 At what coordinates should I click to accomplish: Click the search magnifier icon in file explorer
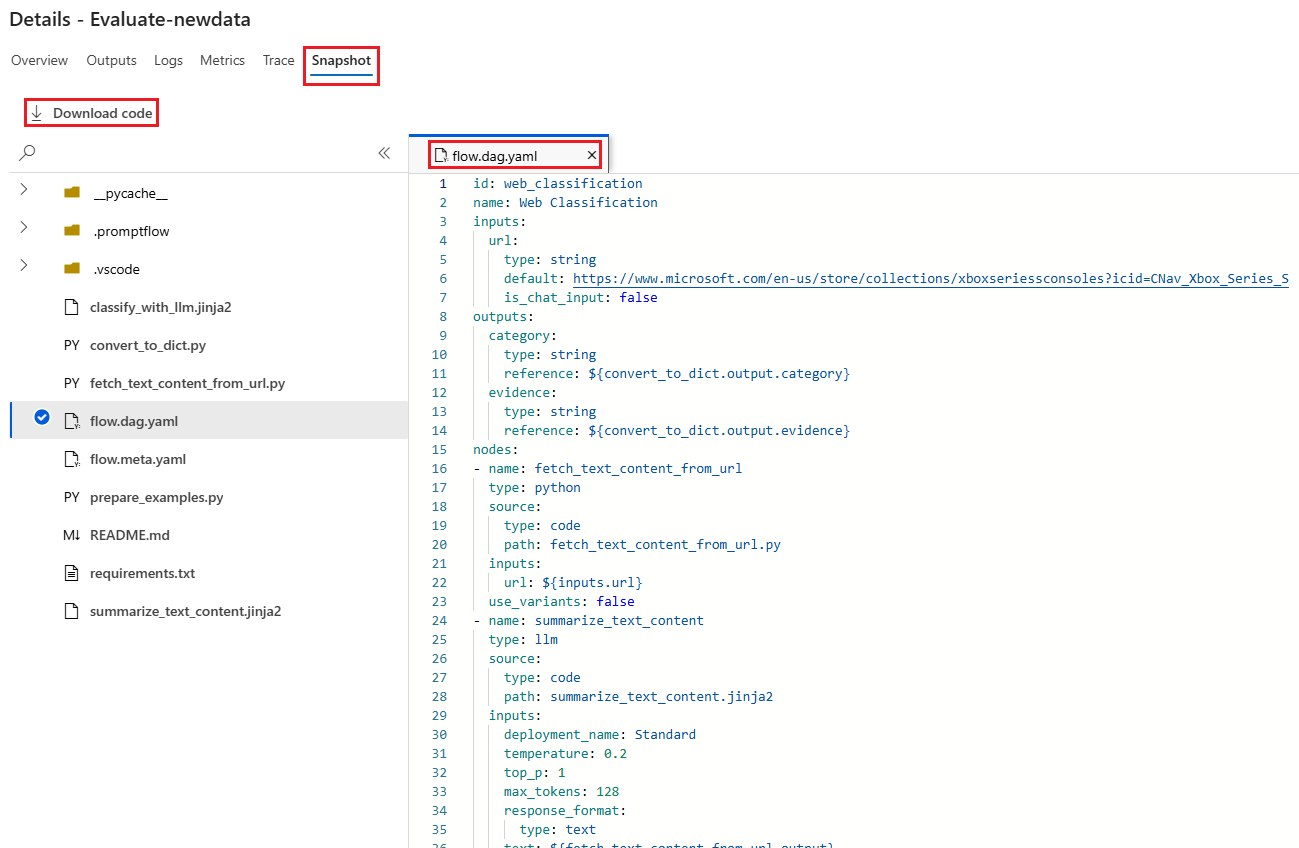tap(28, 153)
